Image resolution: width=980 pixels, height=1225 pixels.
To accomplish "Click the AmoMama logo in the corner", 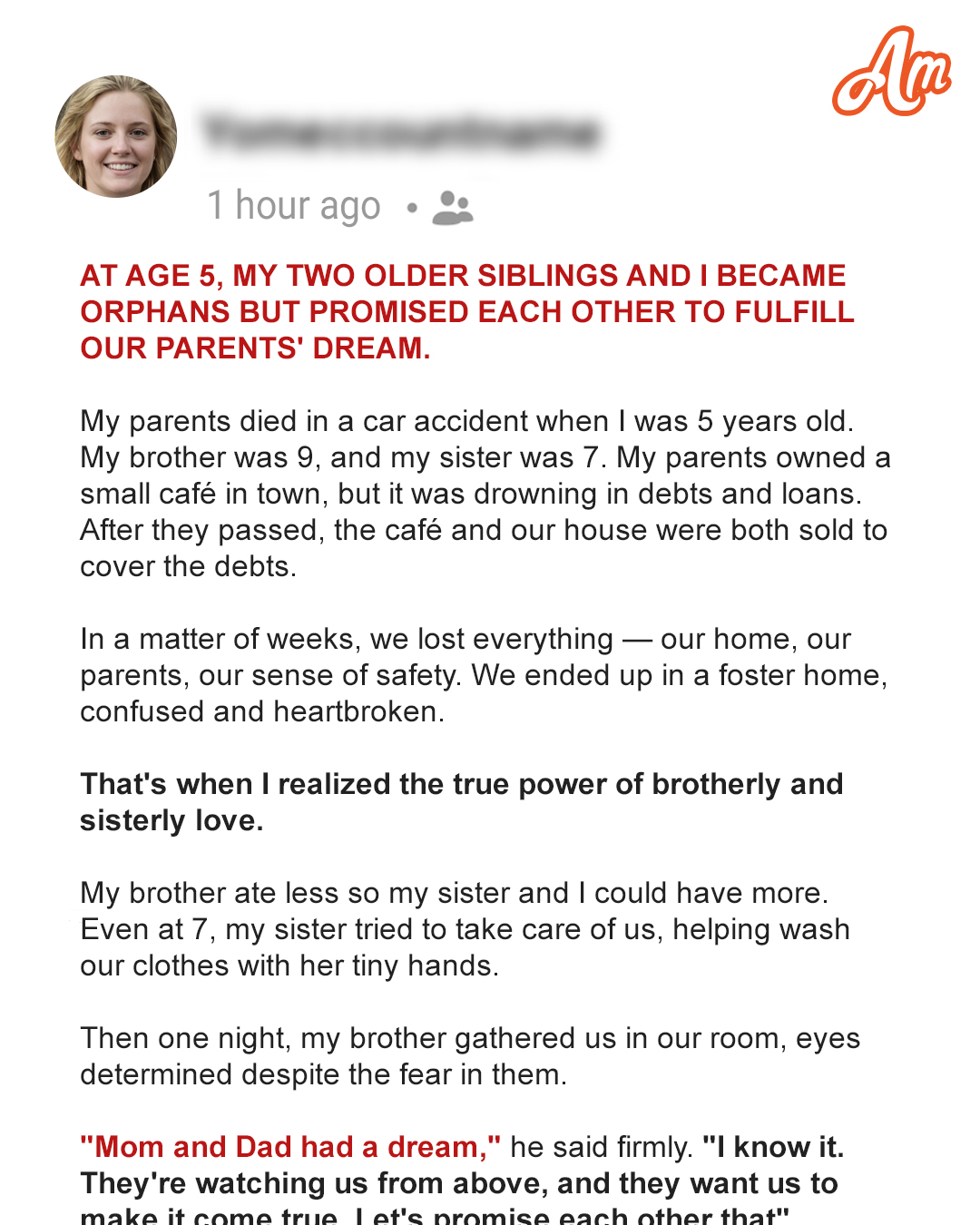I will click(x=890, y=73).
